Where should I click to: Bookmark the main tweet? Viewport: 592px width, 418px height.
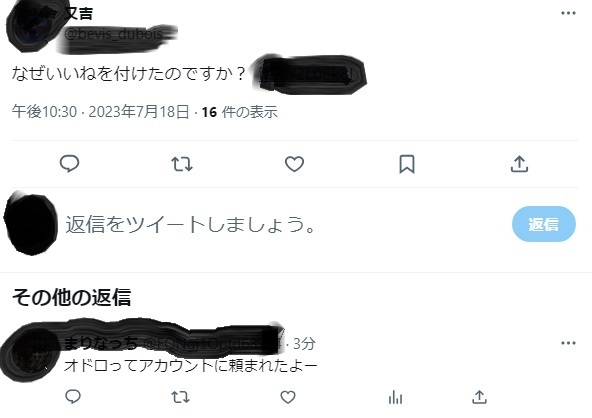407,164
